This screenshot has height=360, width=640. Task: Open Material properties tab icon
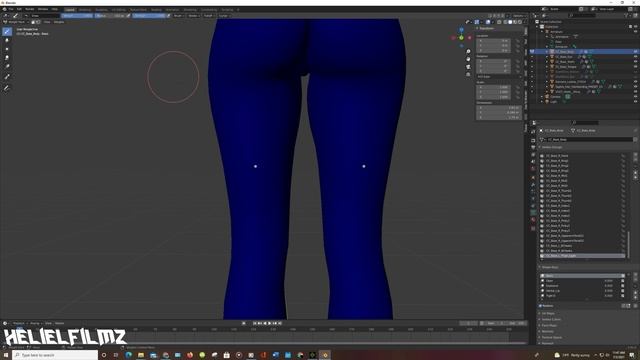click(533, 220)
